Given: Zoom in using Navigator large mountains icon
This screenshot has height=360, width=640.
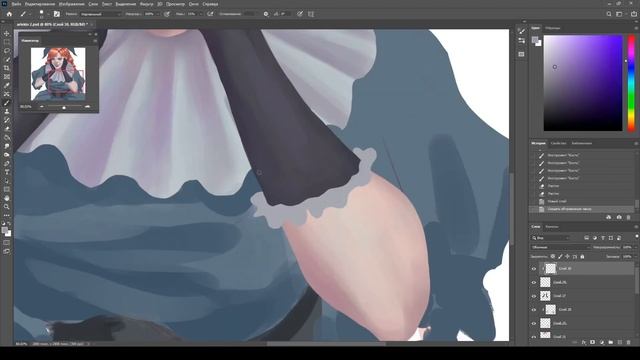Looking at the screenshot, I should click(87, 107).
